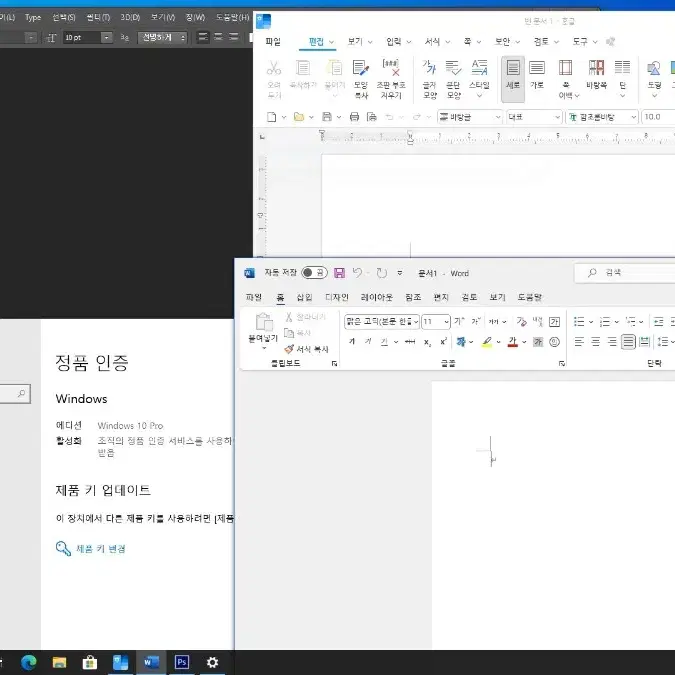The width and height of the screenshot is (675, 675).
Task: Toggle Word italic formatting button
Action: coord(368,342)
